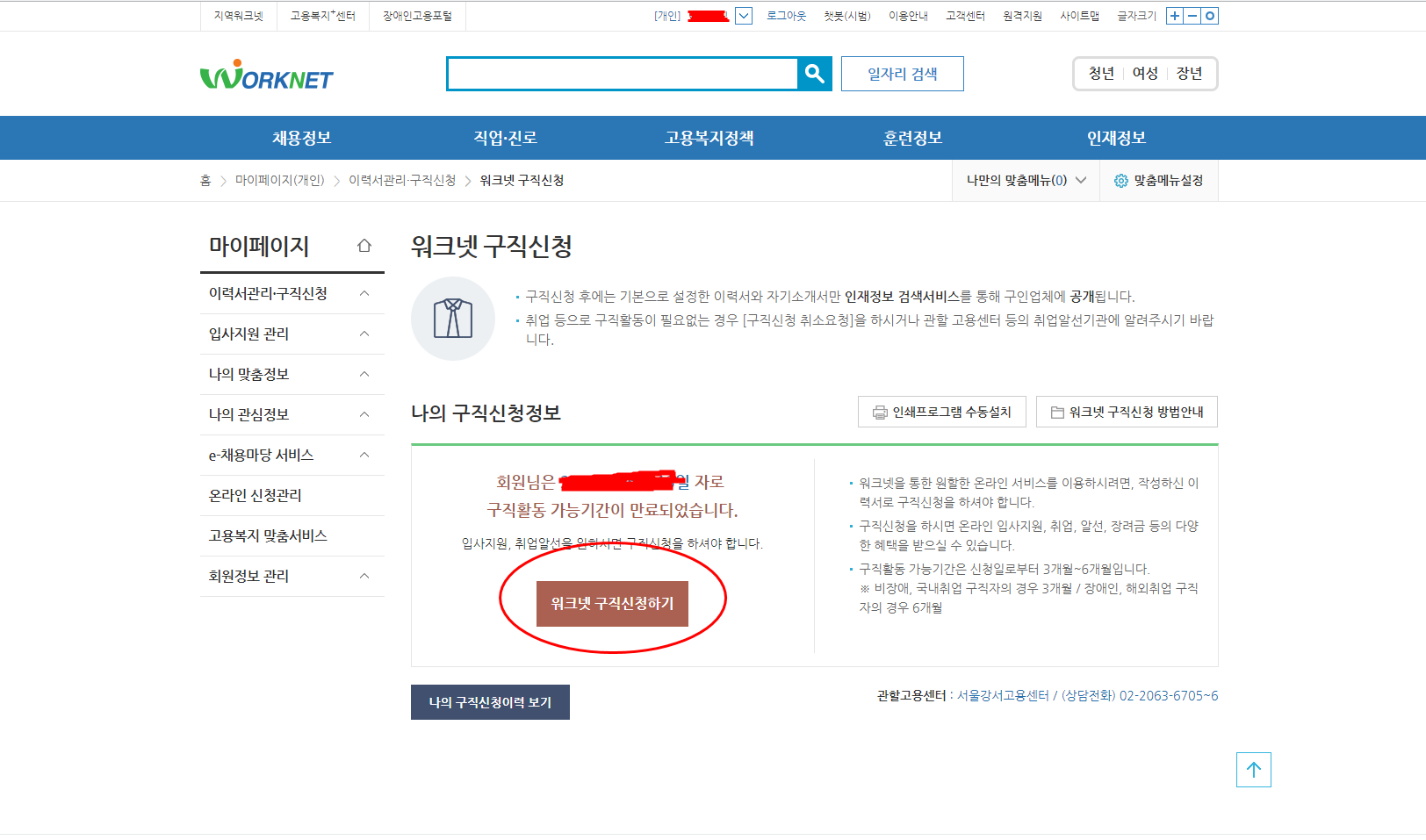Click the 로그아웃 link
The width and height of the screenshot is (1426, 840).
(786, 16)
